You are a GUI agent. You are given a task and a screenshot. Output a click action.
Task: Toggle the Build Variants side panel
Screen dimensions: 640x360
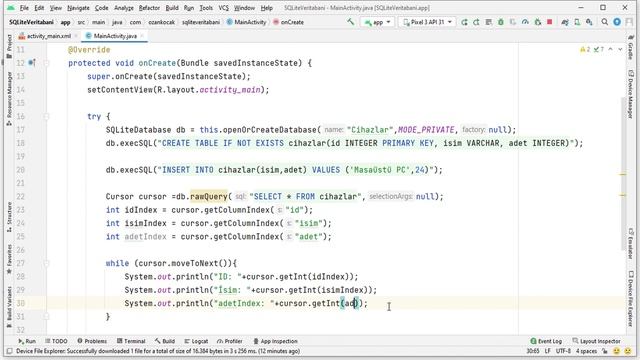pos(9,307)
